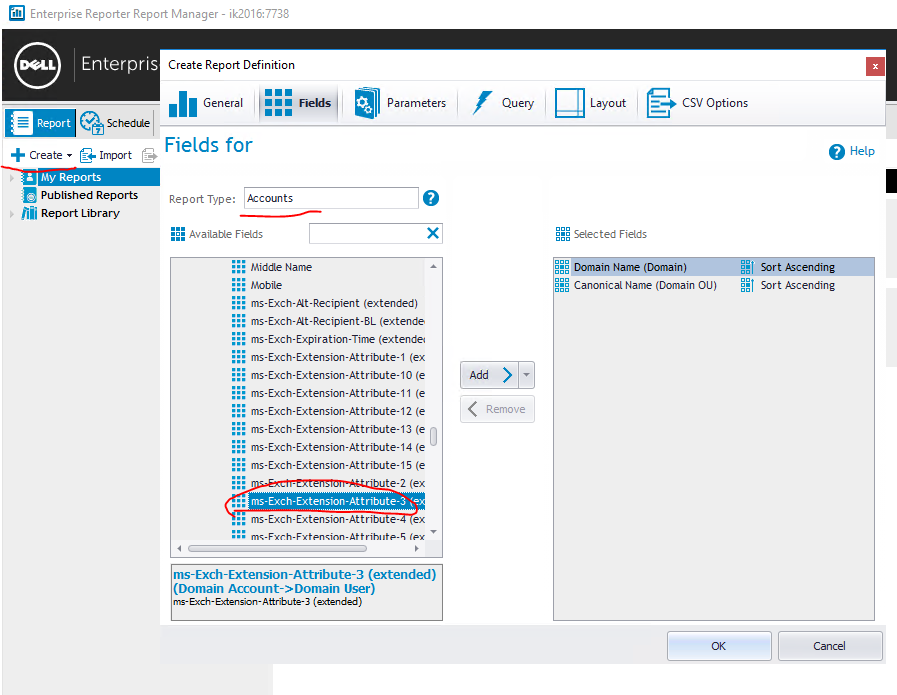Screen dimensions: 897x695
Task: Click the Fields grid icon in toolbar
Action: pos(279,103)
